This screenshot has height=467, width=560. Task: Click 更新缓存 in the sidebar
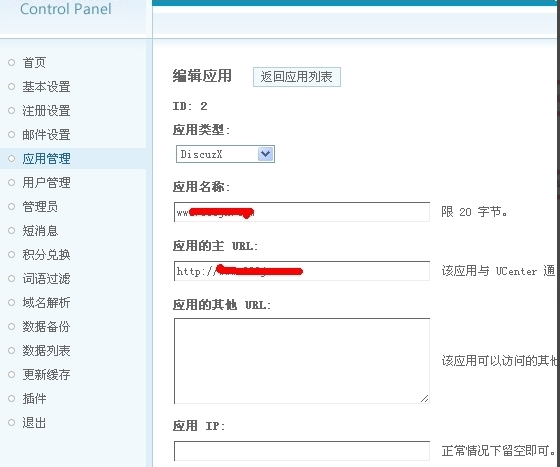tap(46, 375)
